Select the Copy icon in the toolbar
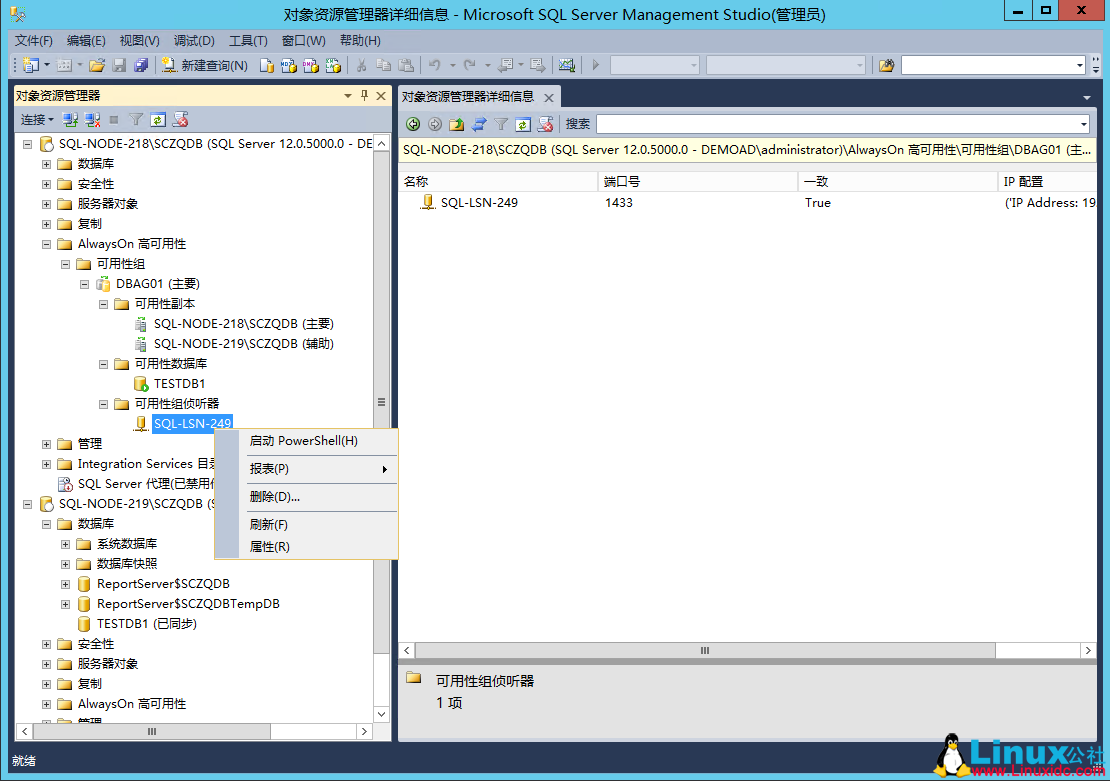The height and width of the screenshot is (781, 1110). point(384,64)
